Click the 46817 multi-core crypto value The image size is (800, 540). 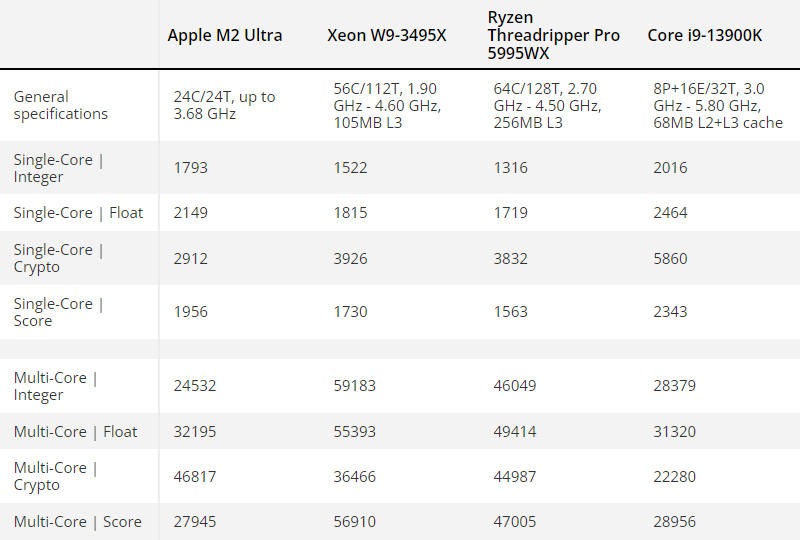pos(195,477)
